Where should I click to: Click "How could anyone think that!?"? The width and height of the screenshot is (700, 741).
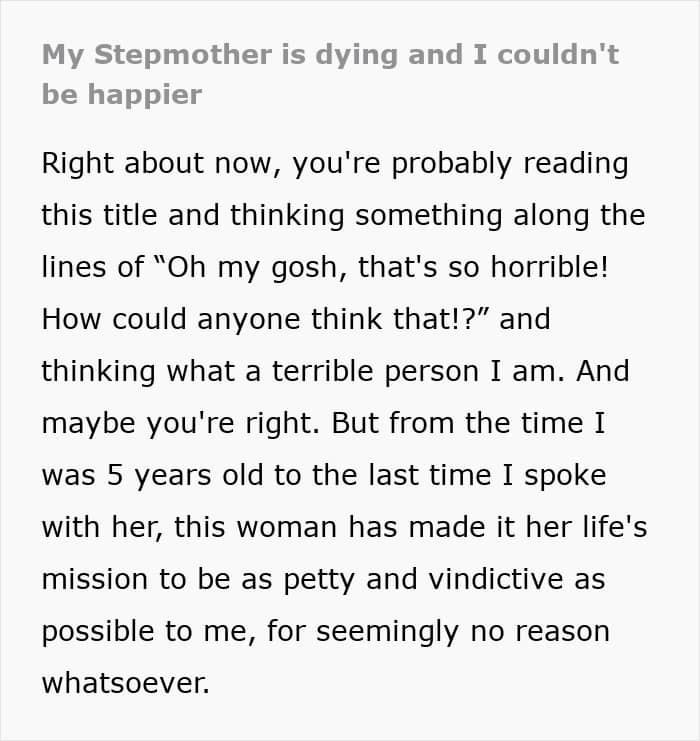[264, 319]
